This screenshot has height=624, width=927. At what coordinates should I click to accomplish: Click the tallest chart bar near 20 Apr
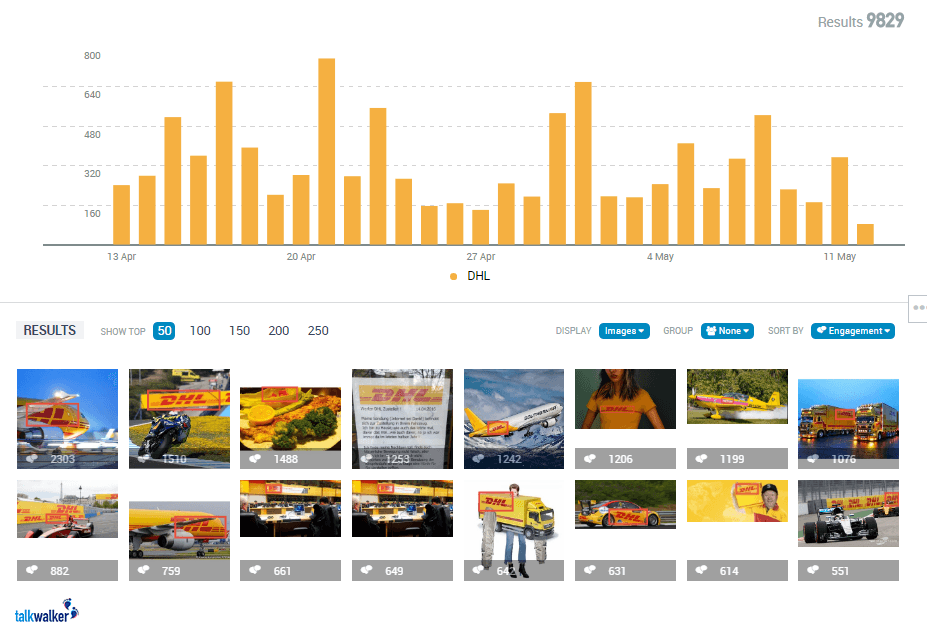(x=325, y=150)
